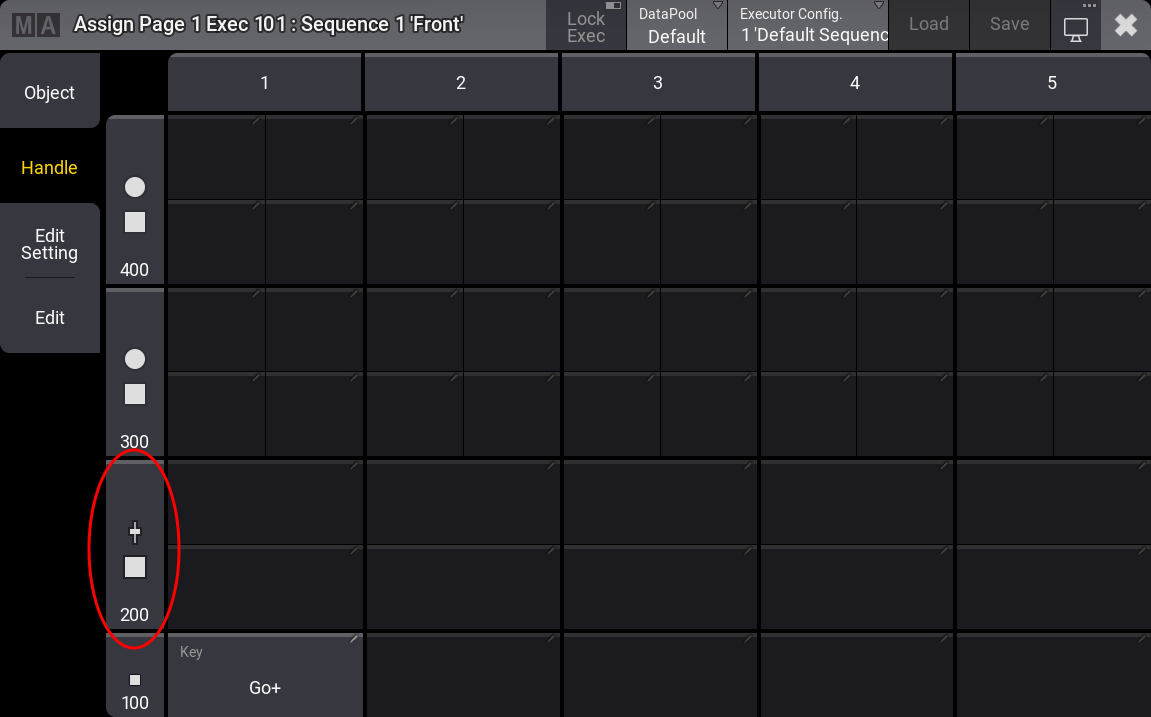This screenshot has width=1151, height=717.
Task: Select the Go+ Key cell
Action: tap(264, 675)
